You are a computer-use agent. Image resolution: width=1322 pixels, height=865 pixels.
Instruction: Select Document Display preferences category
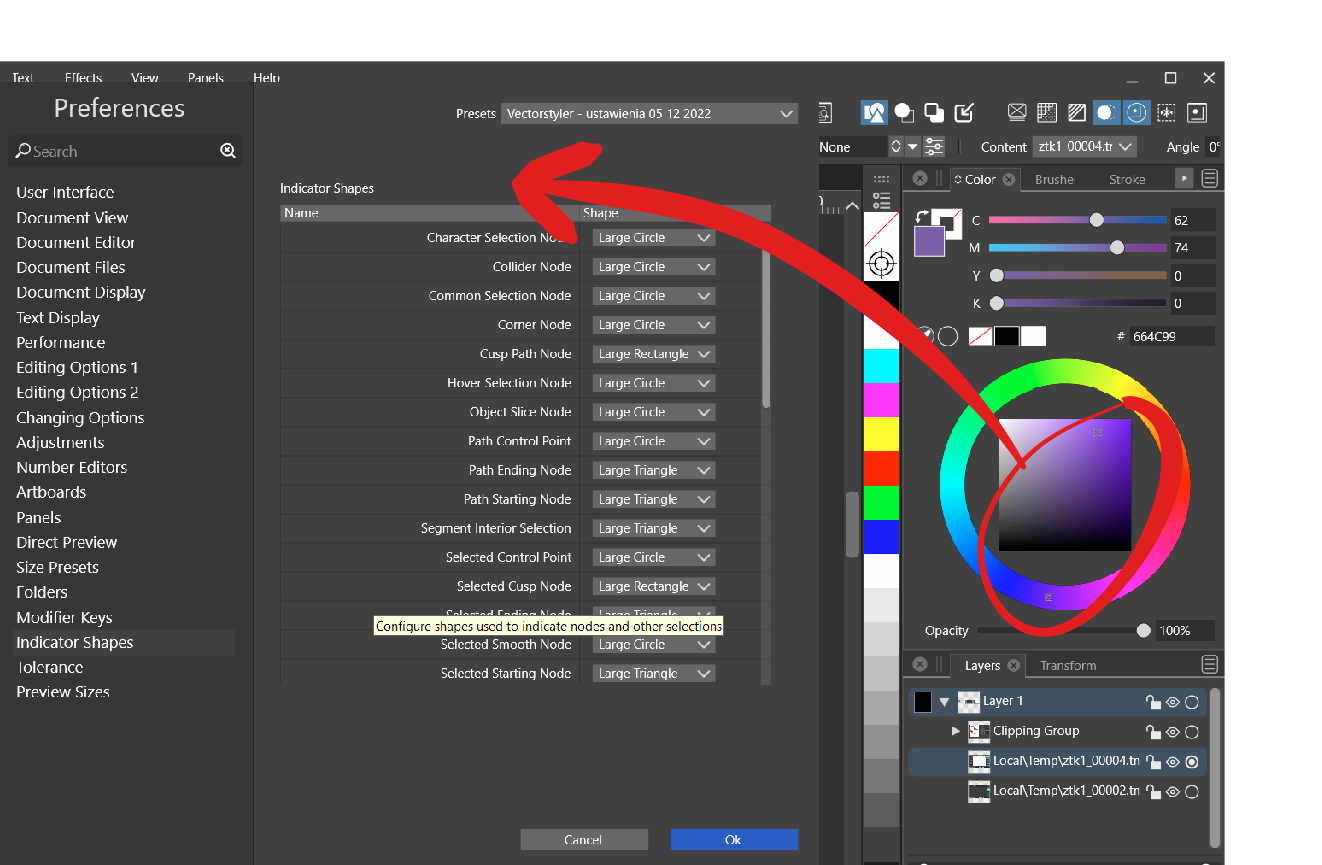[x=81, y=293]
